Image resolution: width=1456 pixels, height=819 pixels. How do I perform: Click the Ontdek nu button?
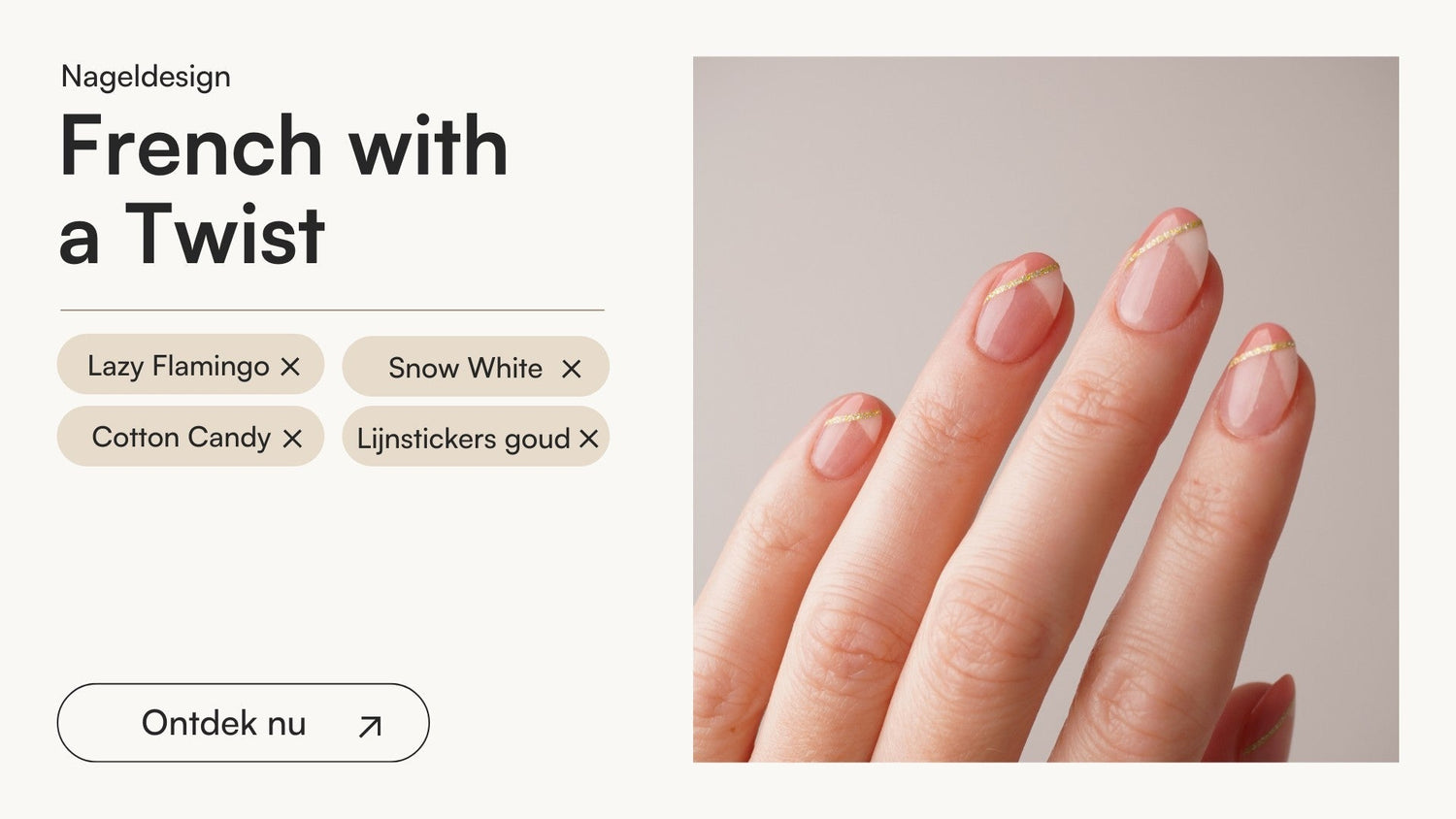(x=244, y=723)
